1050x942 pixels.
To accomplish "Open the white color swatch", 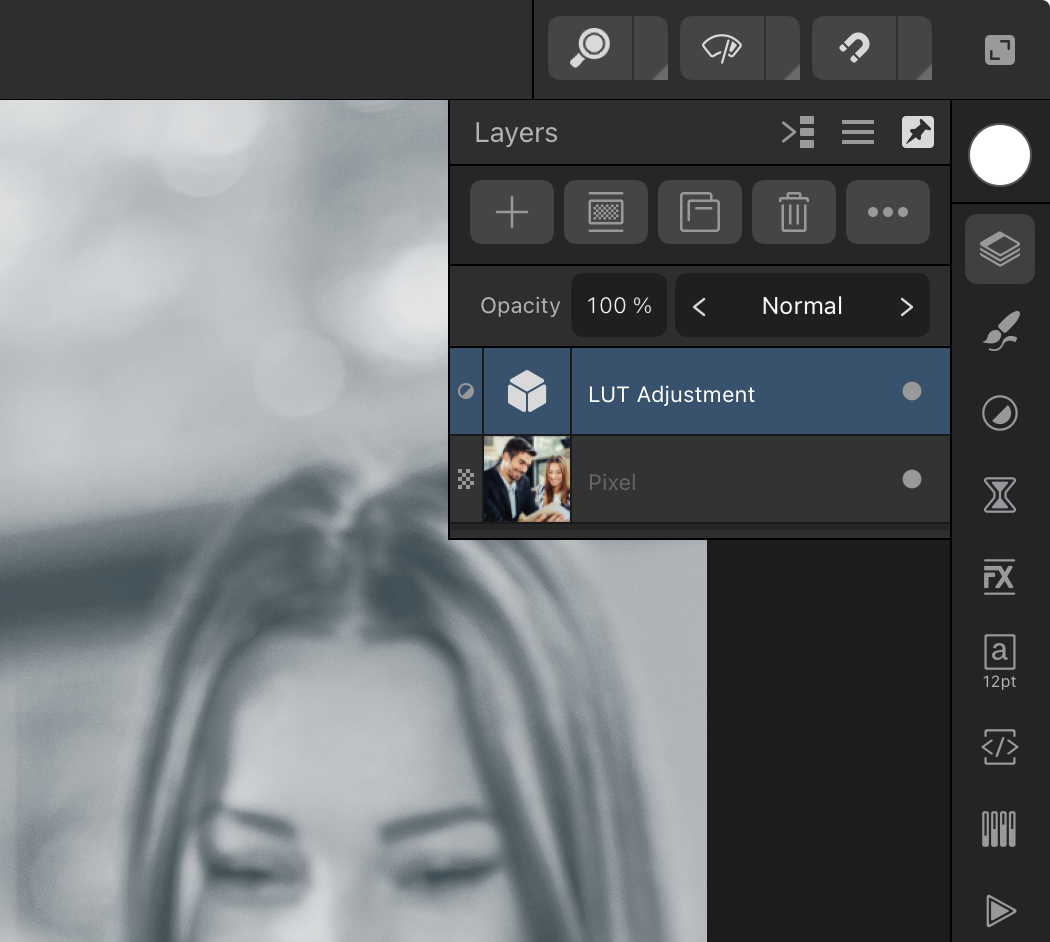I will pos(1000,155).
